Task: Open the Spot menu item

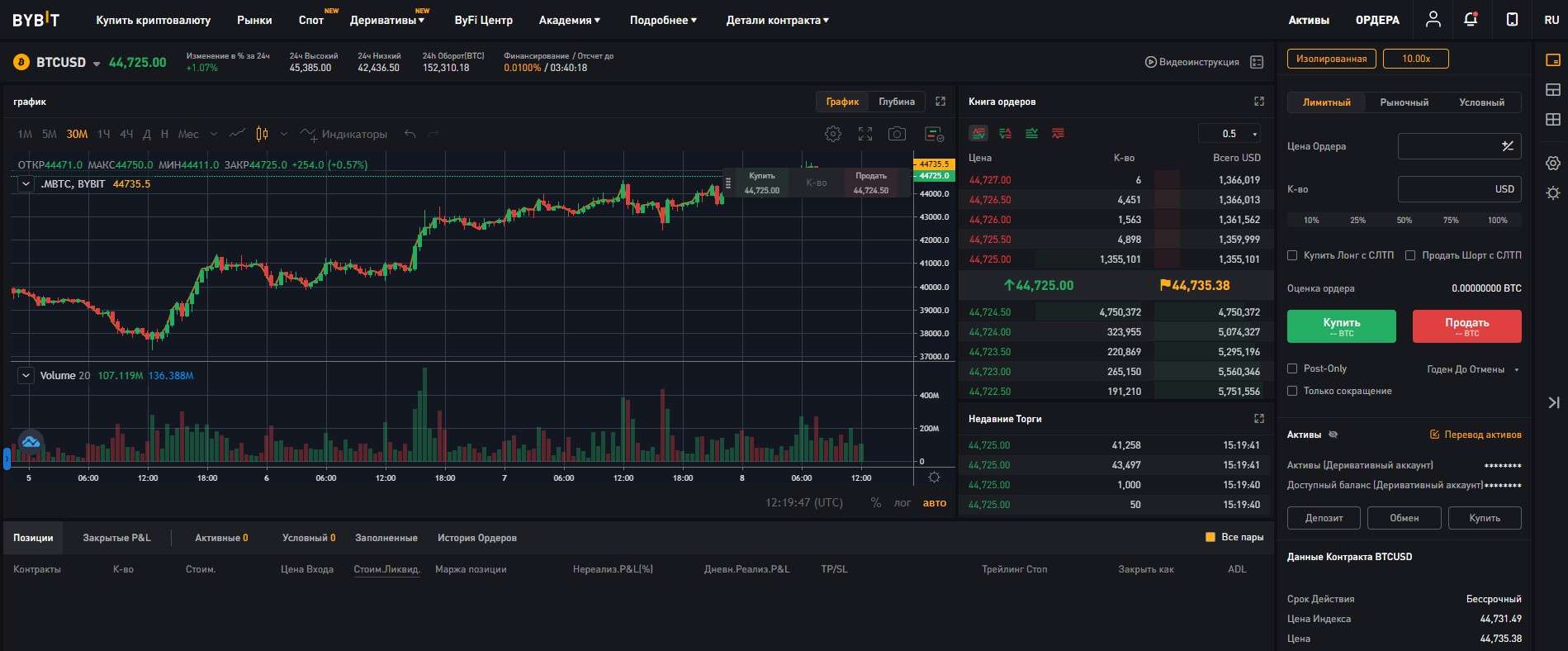Action: tap(311, 20)
